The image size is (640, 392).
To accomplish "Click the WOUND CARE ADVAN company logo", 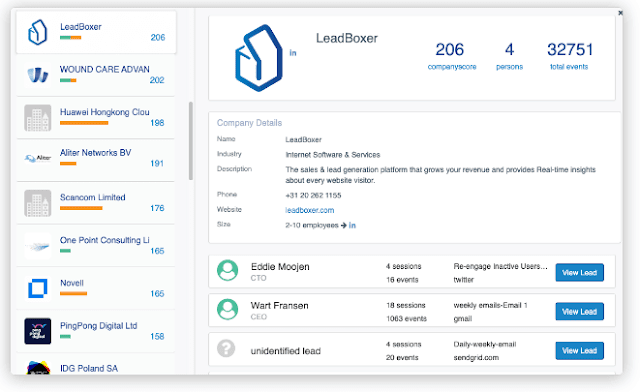I will tap(38, 75).
